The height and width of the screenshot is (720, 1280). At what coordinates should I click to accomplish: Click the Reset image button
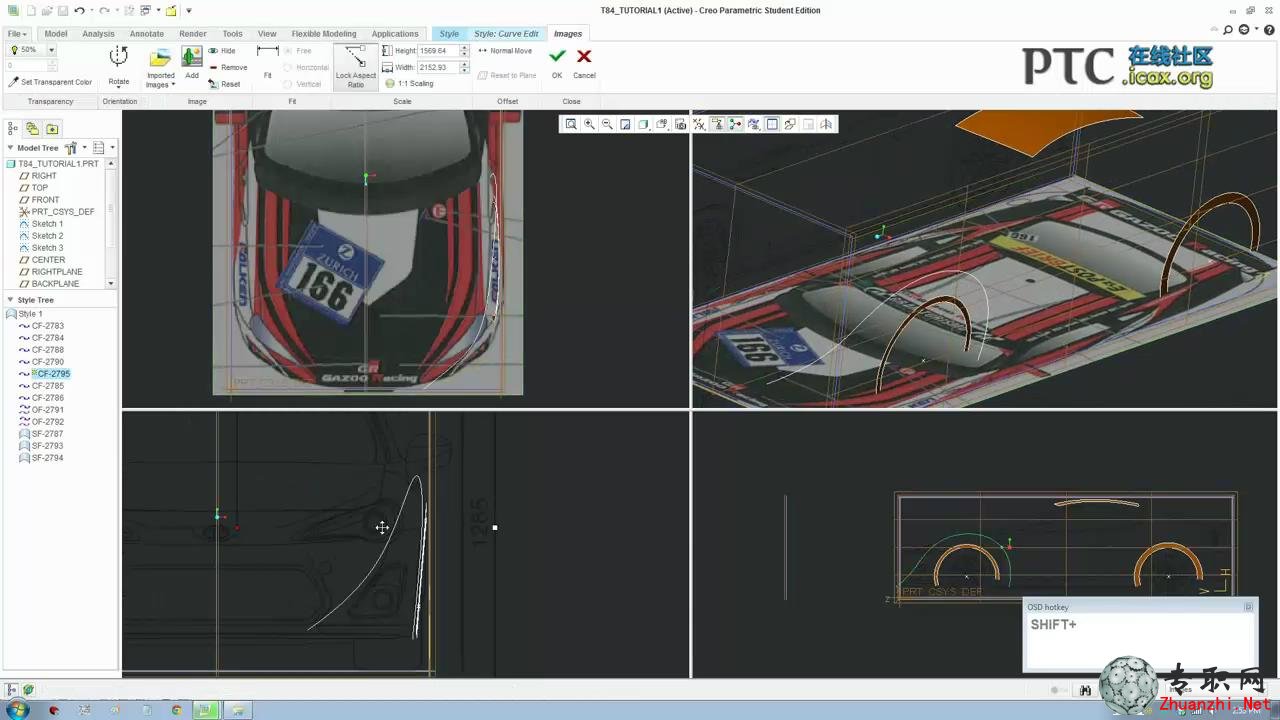(224, 84)
